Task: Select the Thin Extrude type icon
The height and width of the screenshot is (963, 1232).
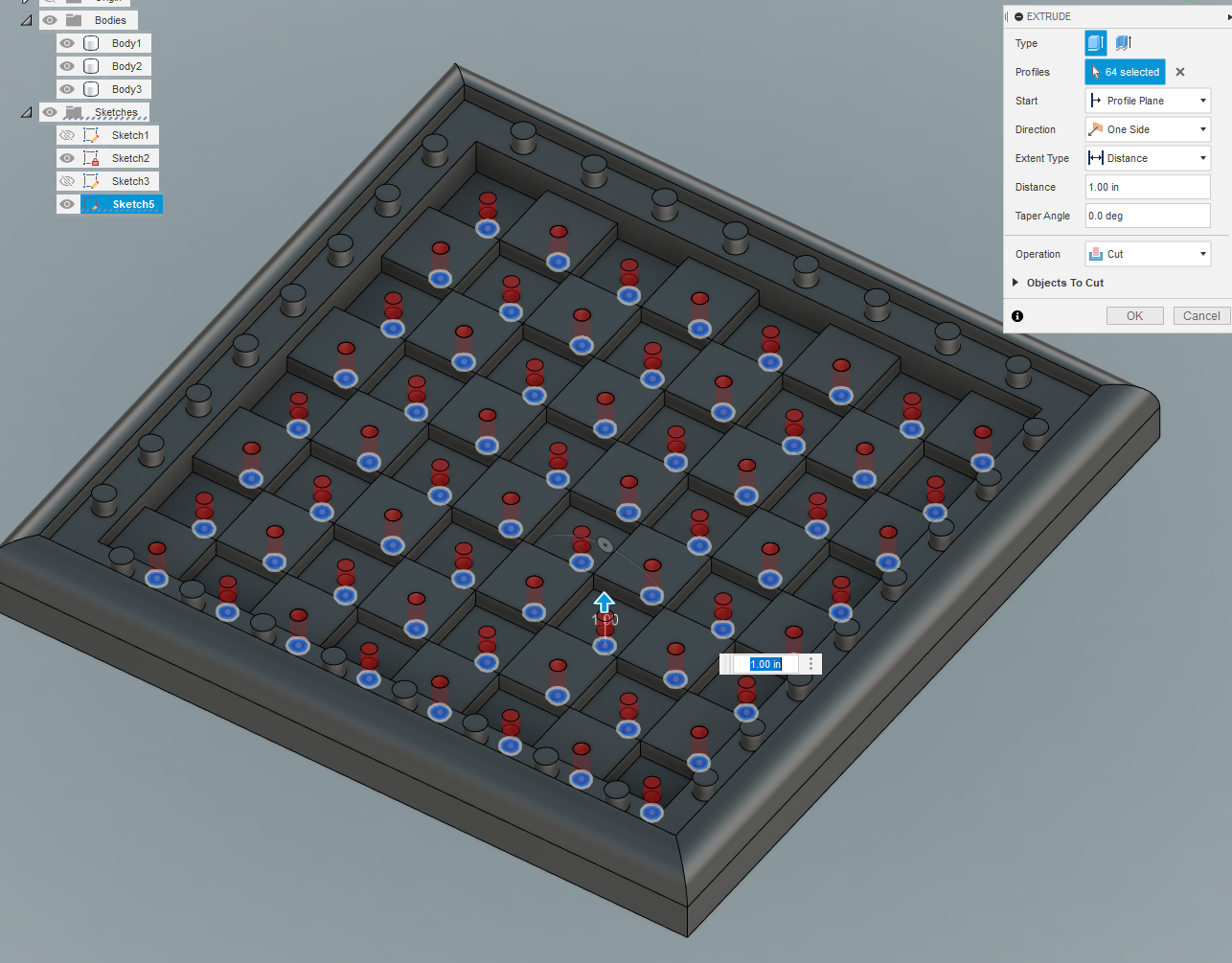Action: [x=1124, y=43]
